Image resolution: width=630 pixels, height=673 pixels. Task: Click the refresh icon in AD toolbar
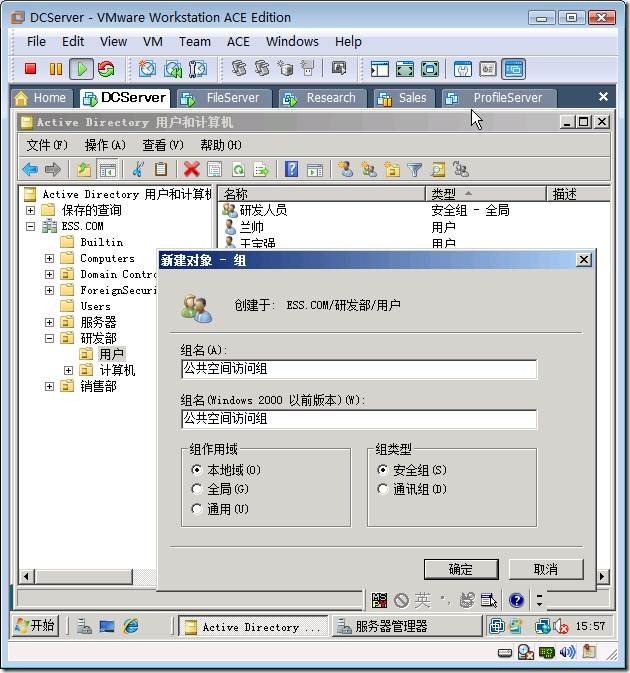[238, 170]
